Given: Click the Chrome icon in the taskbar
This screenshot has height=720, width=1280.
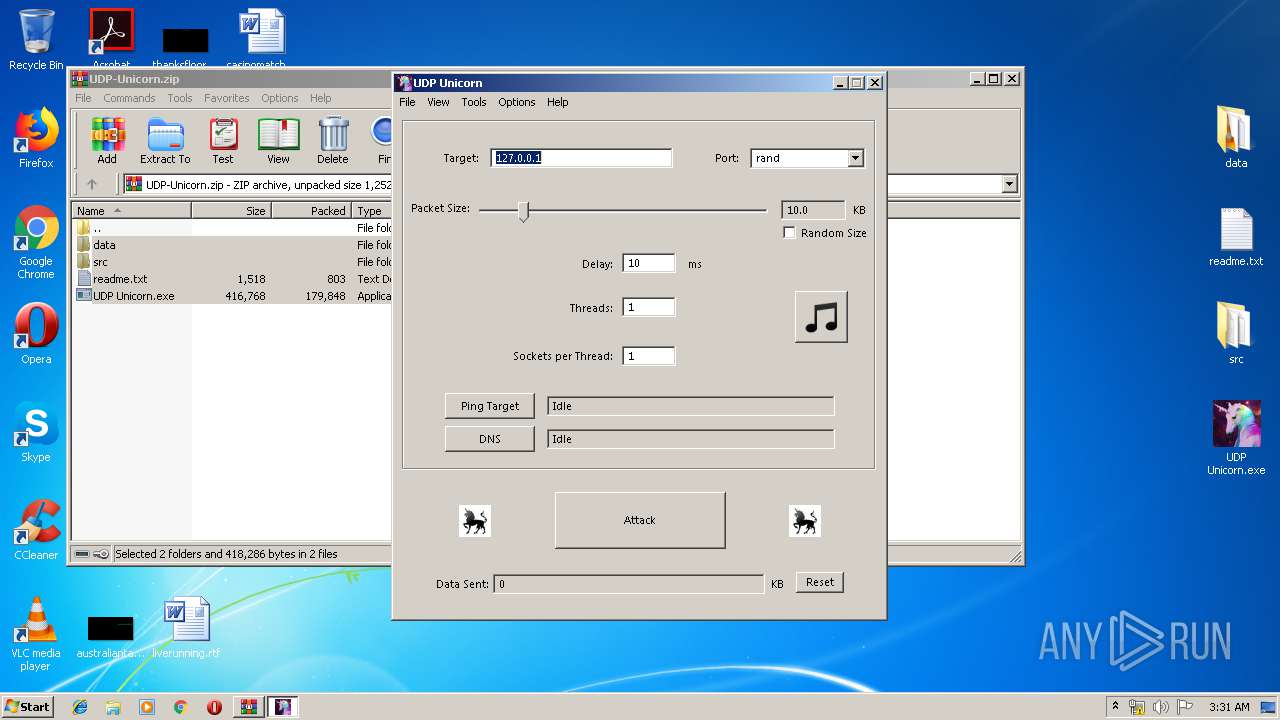Looking at the screenshot, I should pyautogui.click(x=180, y=707).
